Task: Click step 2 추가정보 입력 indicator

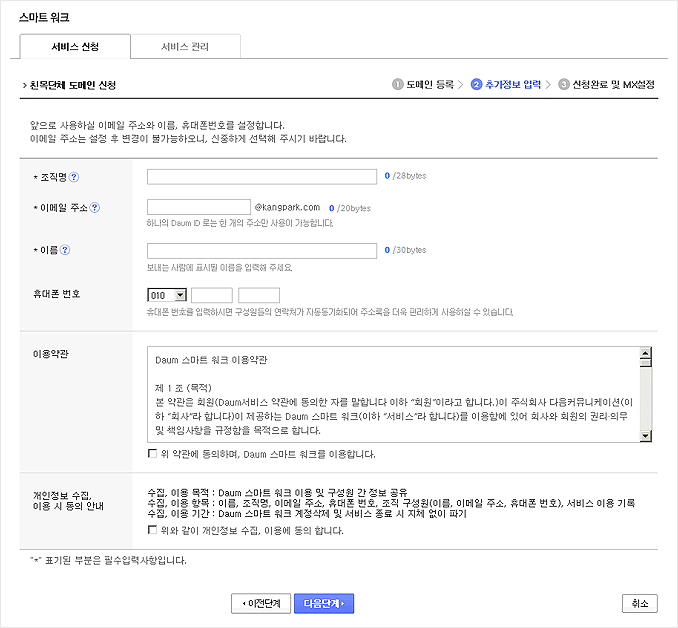Action: [506, 84]
